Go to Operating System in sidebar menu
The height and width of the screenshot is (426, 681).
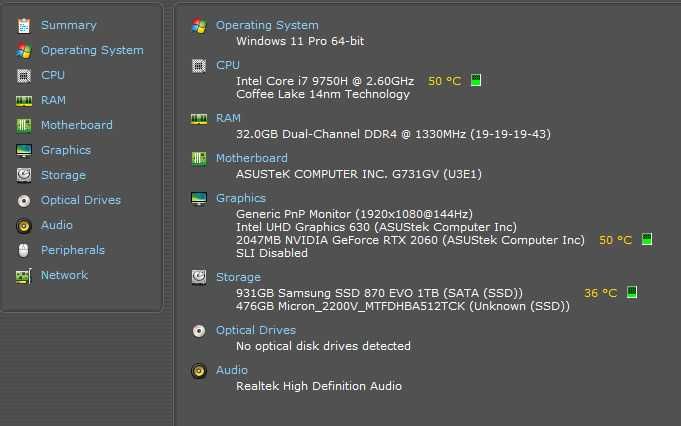[x=92, y=50]
